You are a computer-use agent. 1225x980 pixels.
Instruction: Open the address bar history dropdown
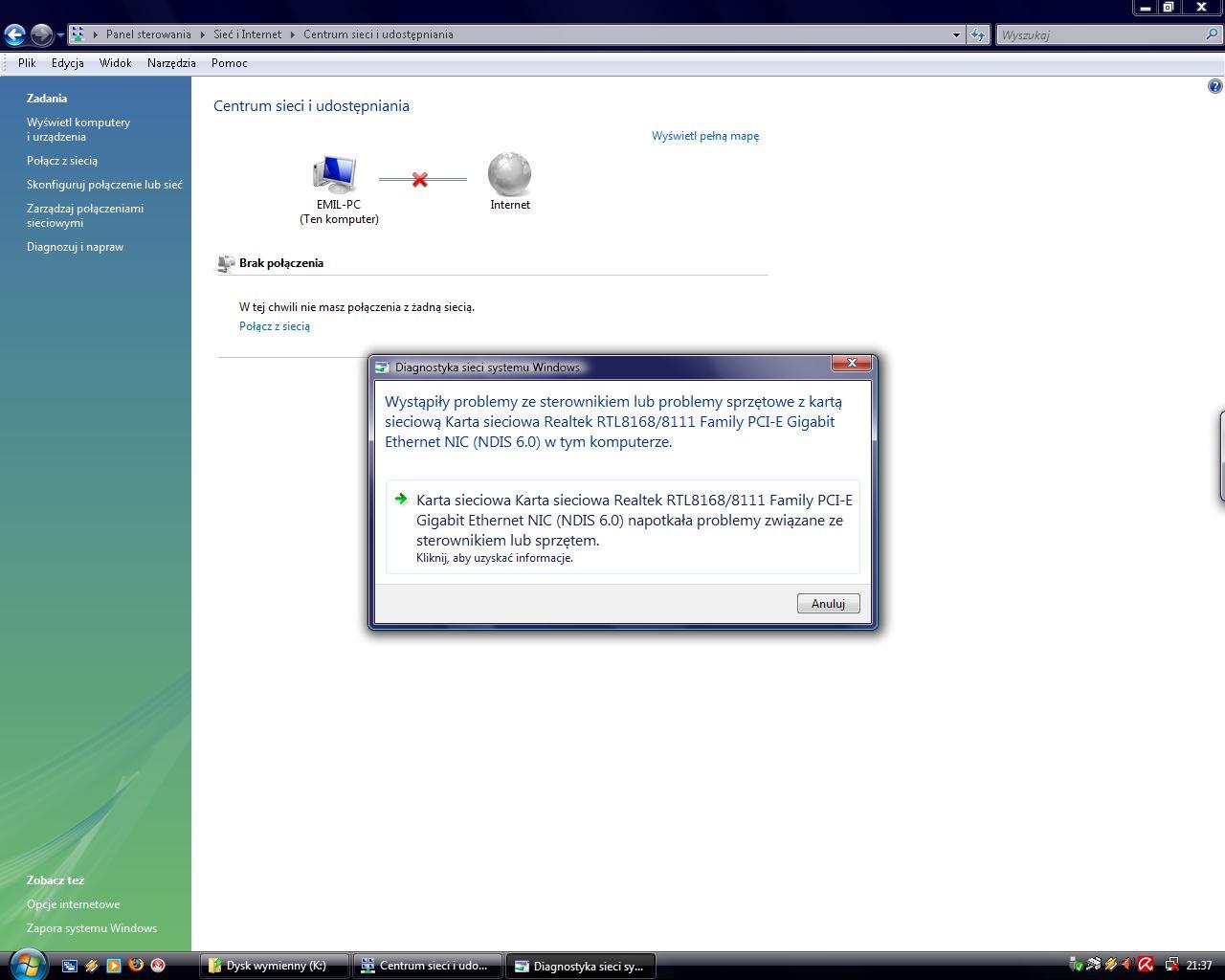click(956, 34)
